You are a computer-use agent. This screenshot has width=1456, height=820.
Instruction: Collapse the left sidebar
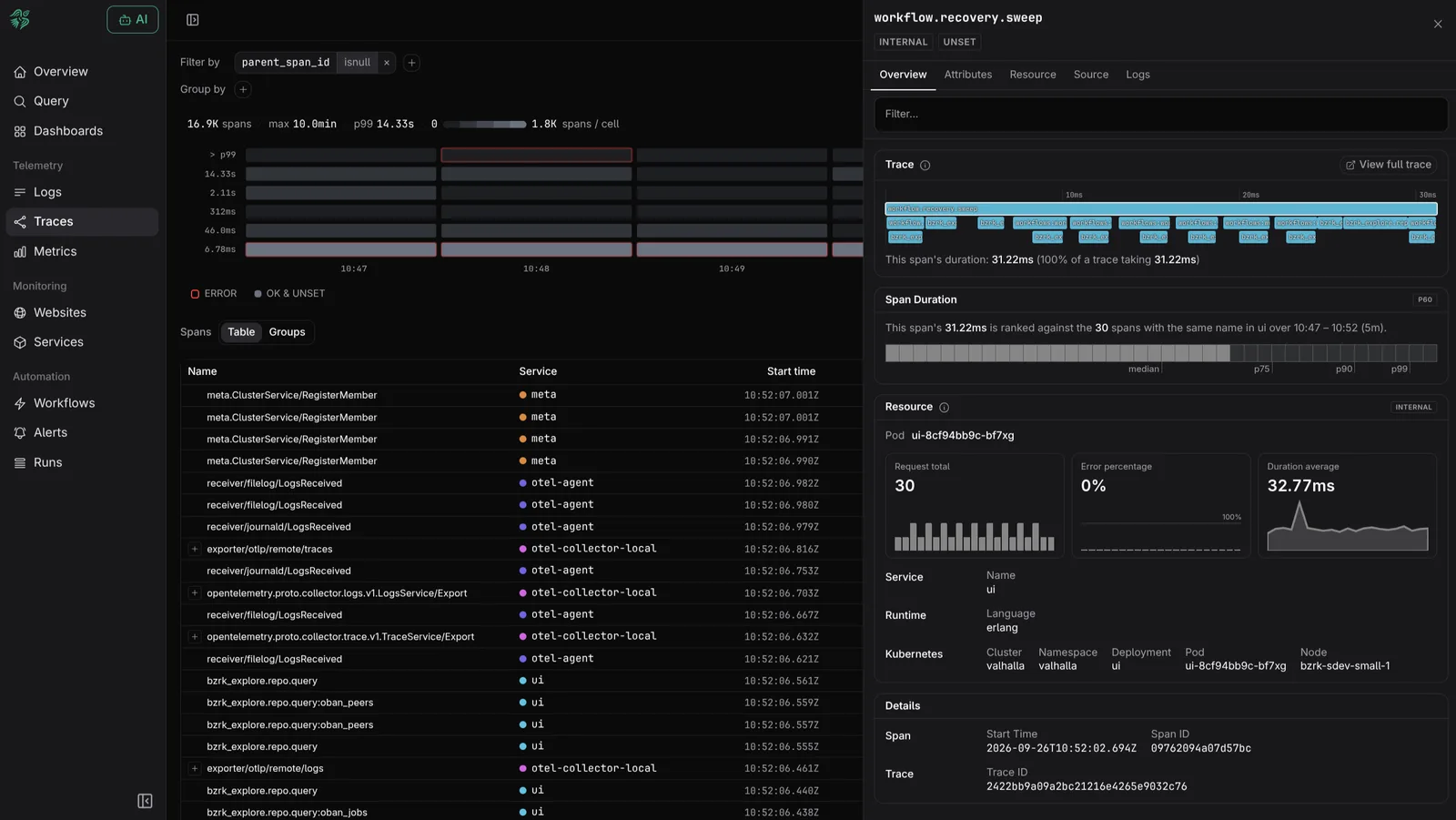coord(145,801)
